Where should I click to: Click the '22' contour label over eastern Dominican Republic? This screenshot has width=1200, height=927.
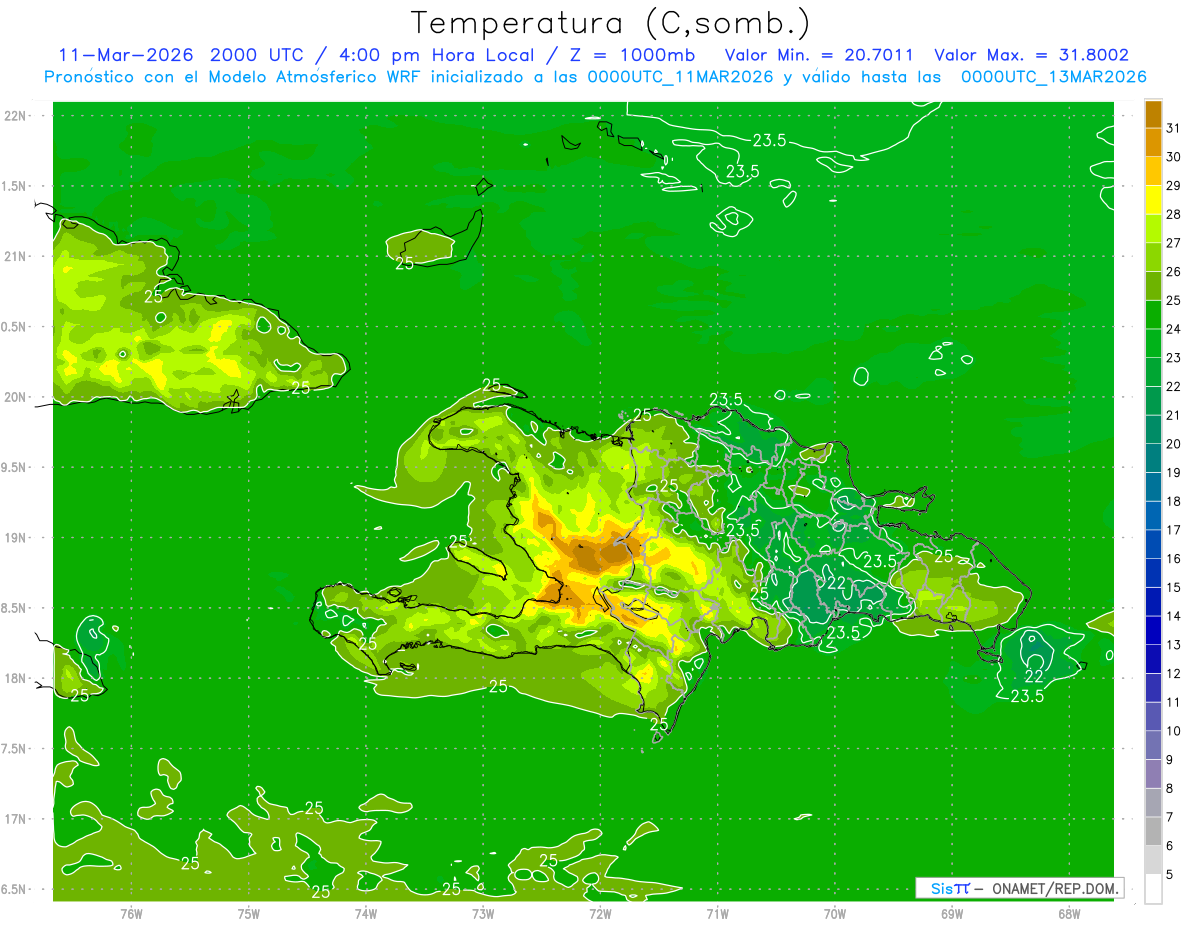[x=837, y=584]
